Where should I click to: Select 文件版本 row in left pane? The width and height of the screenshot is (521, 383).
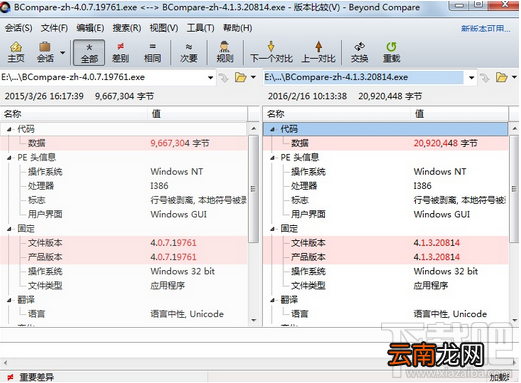[124, 243]
